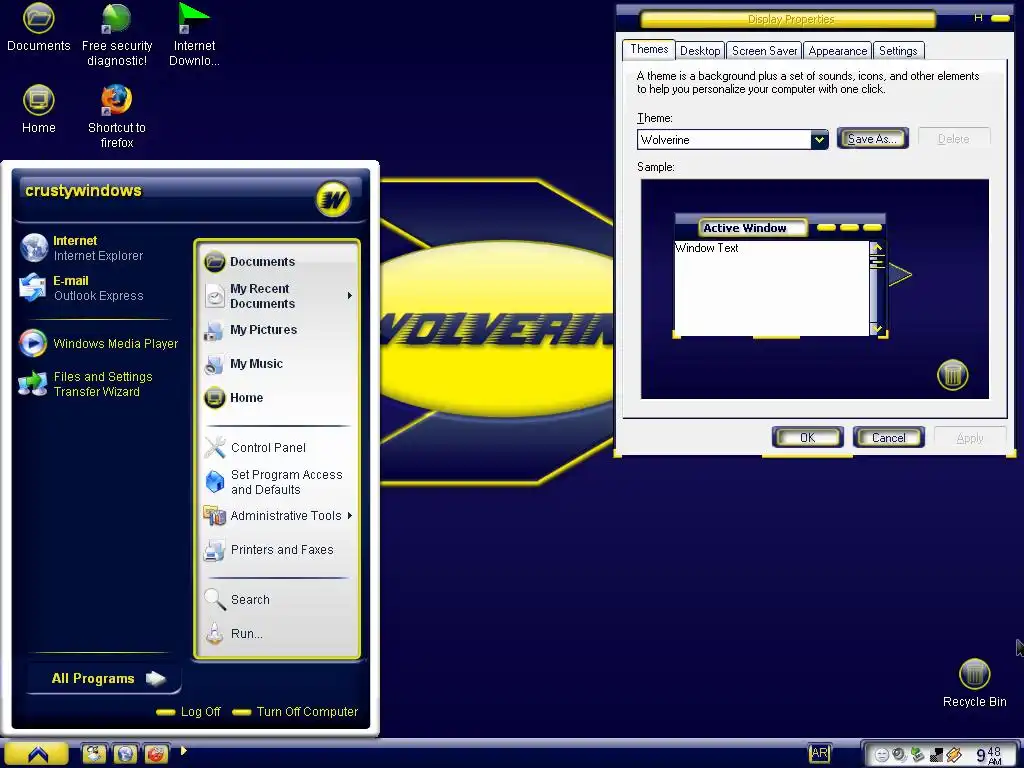Click the crustywindows user name
The width and height of the screenshot is (1024, 768).
pos(83,191)
